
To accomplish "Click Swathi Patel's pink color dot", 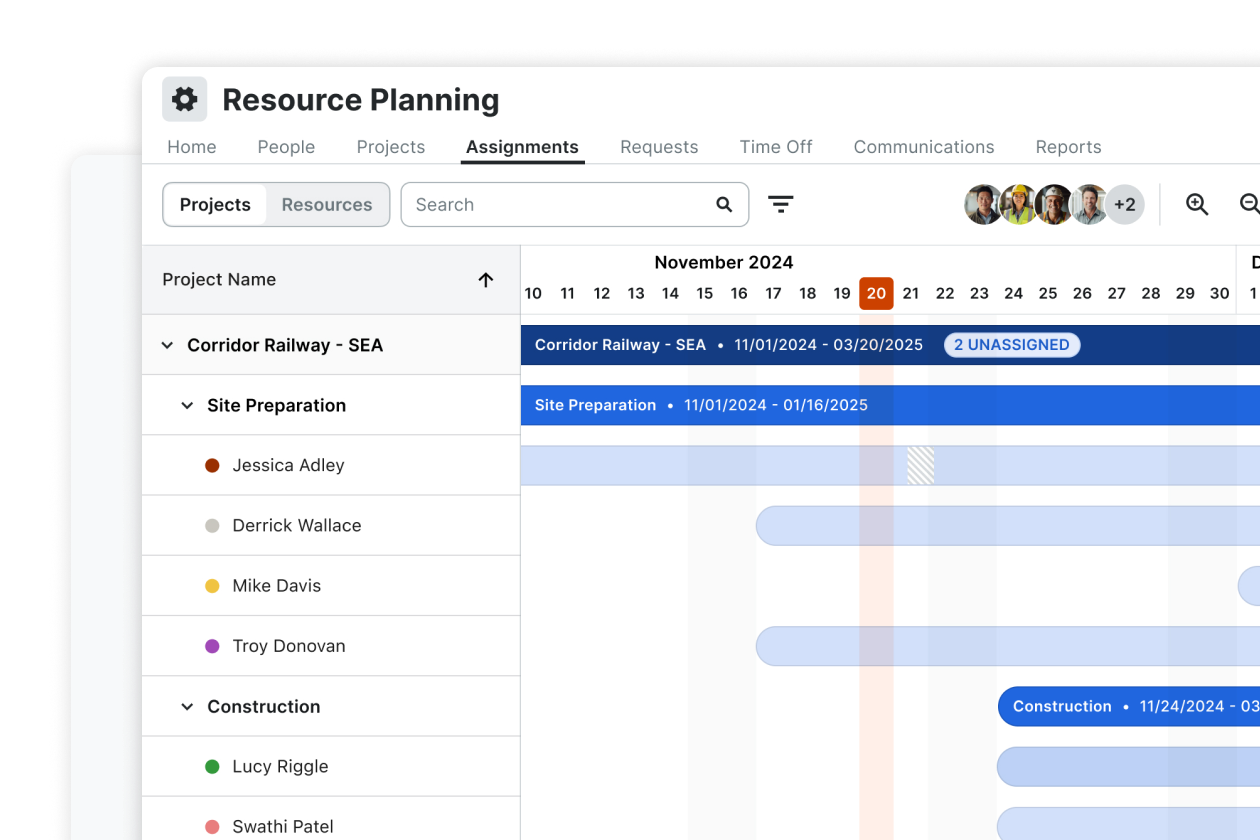I will tap(212, 827).
